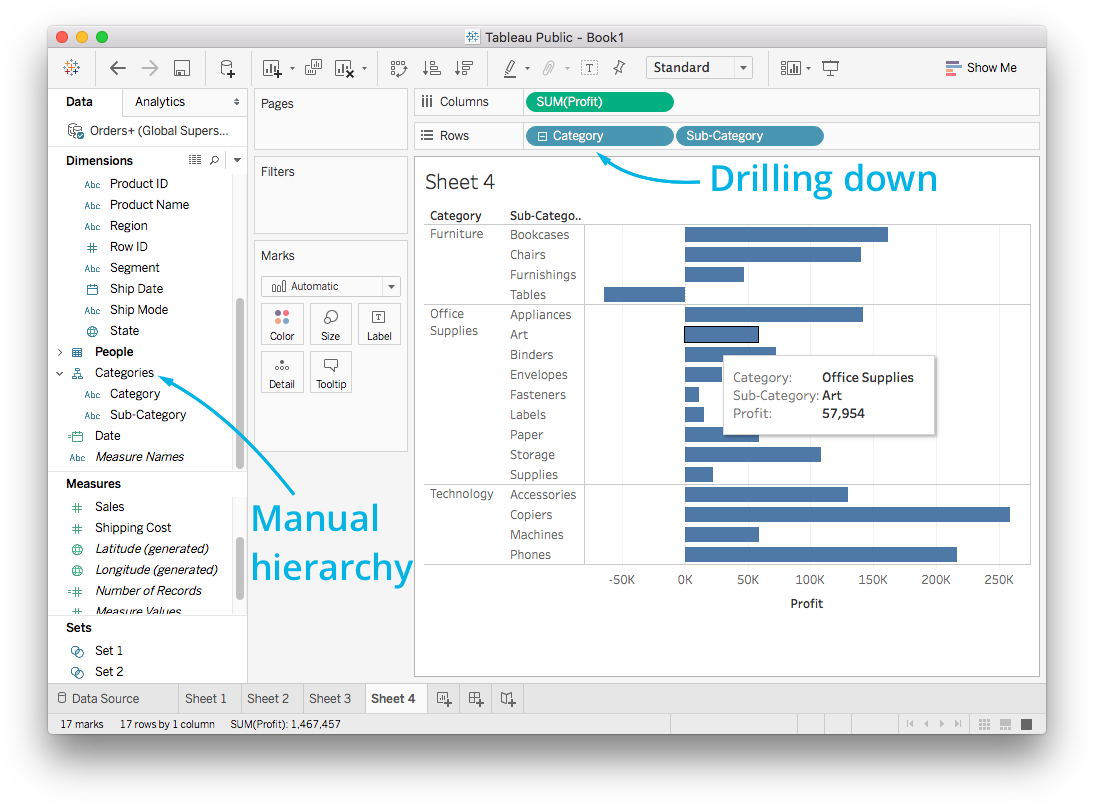Sort bars ascending using toolbar icon

click(431, 68)
